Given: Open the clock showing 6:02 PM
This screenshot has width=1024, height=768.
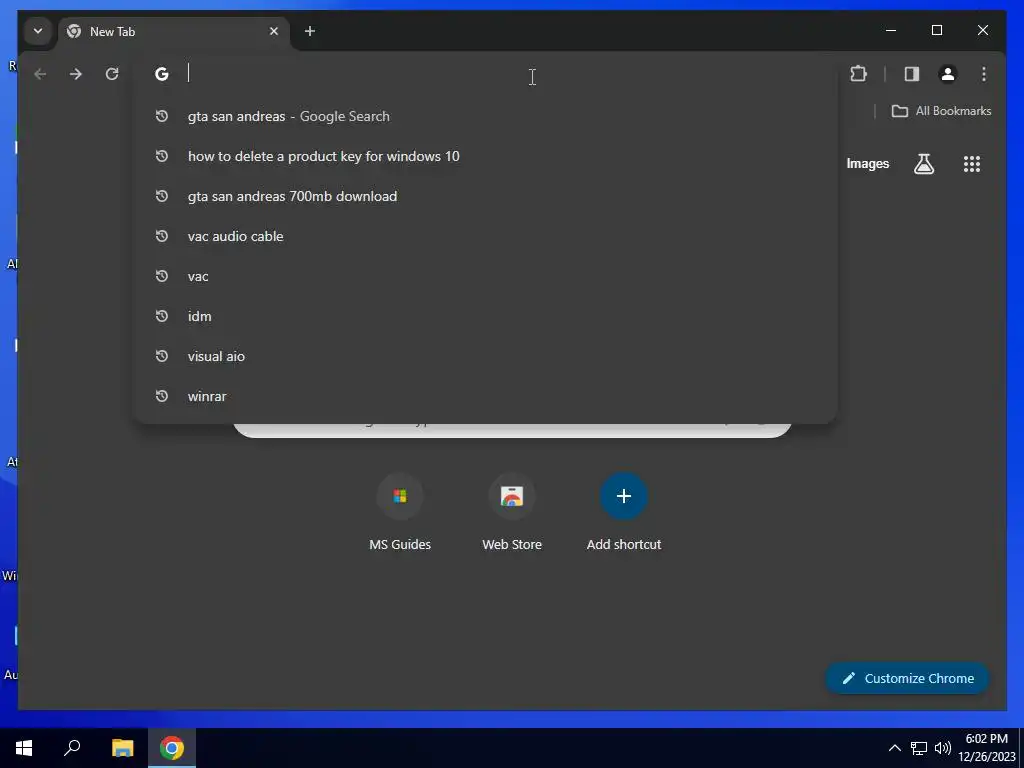Looking at the screenshot, I should click(x=986, y=748).
